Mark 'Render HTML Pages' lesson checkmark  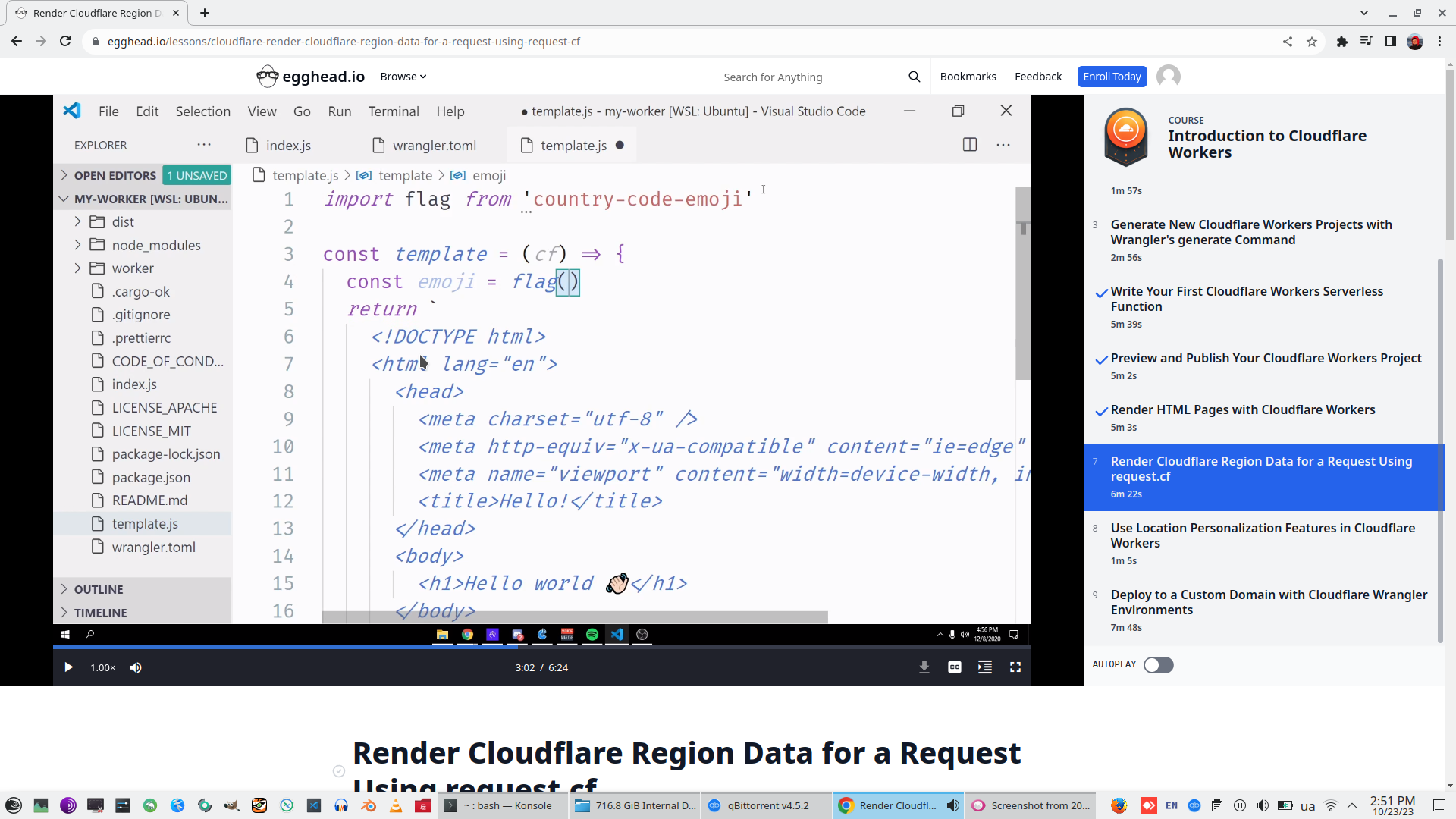point(1101,412)
